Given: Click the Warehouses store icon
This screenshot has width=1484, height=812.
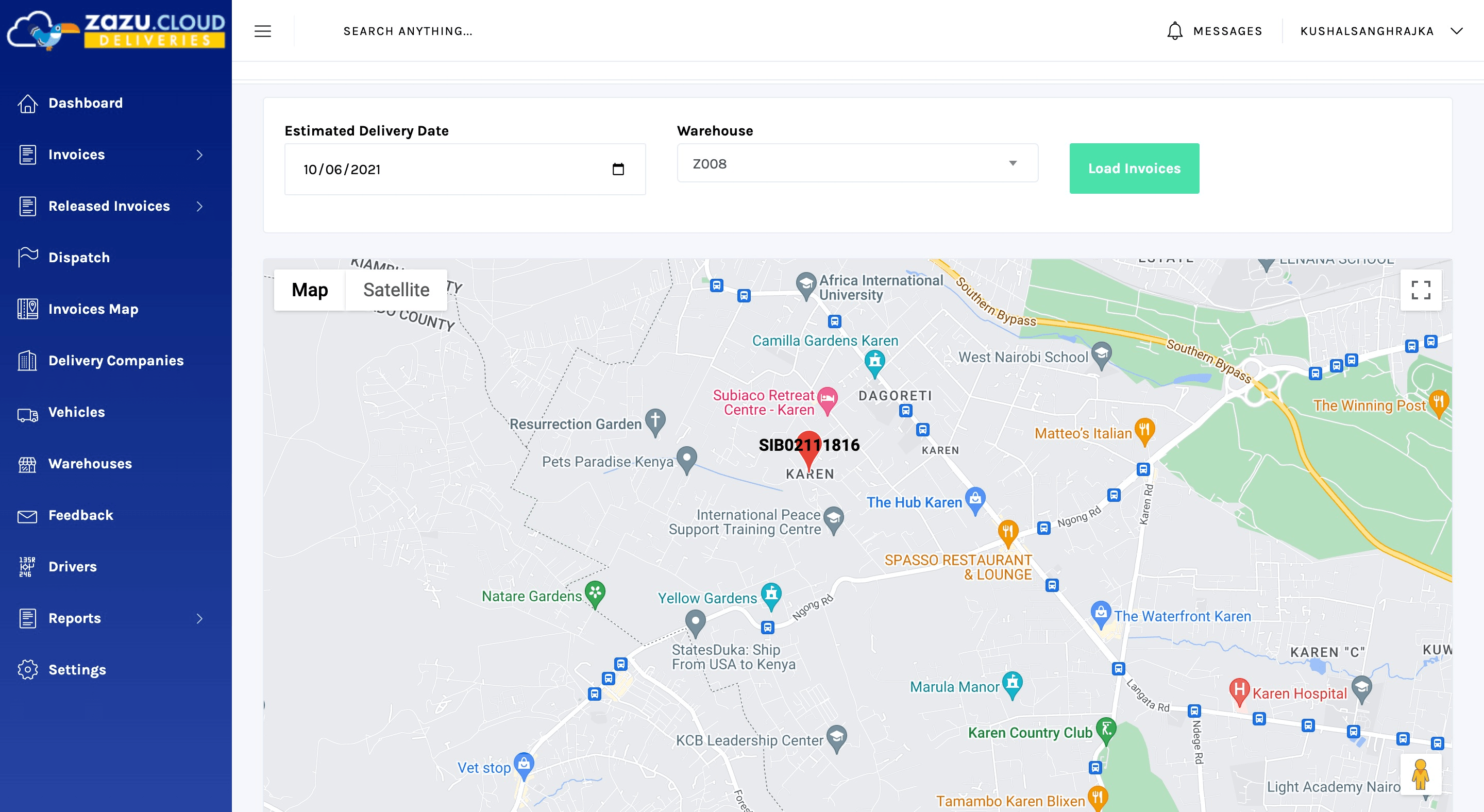Looking at the screenshot, I should coord(27,464).
